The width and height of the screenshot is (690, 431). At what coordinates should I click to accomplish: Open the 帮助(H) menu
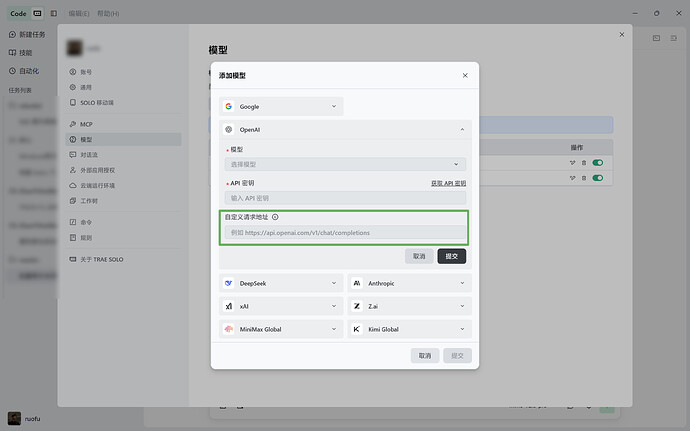coord(108,13)
